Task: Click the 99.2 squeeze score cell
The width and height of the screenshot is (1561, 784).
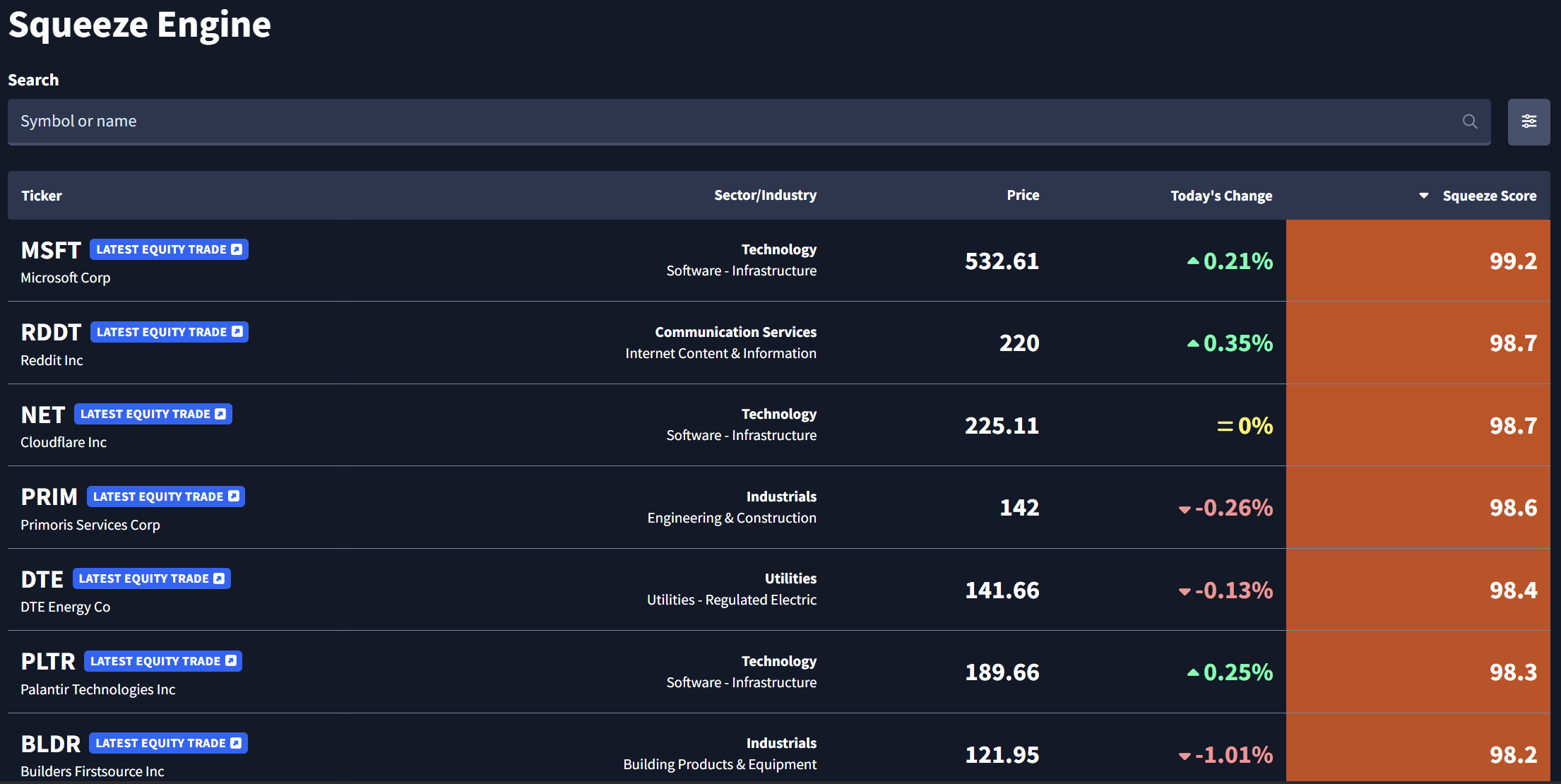Action: click(x=1512, y=261)
